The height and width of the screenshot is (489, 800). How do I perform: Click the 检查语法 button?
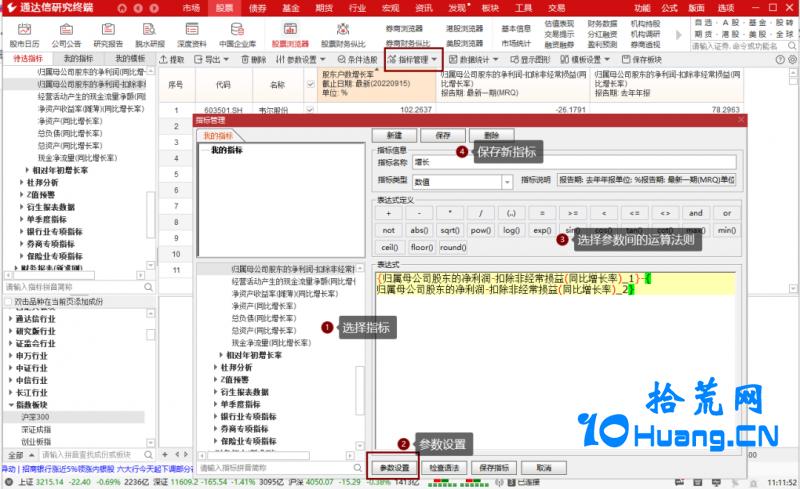pos(444,468)
